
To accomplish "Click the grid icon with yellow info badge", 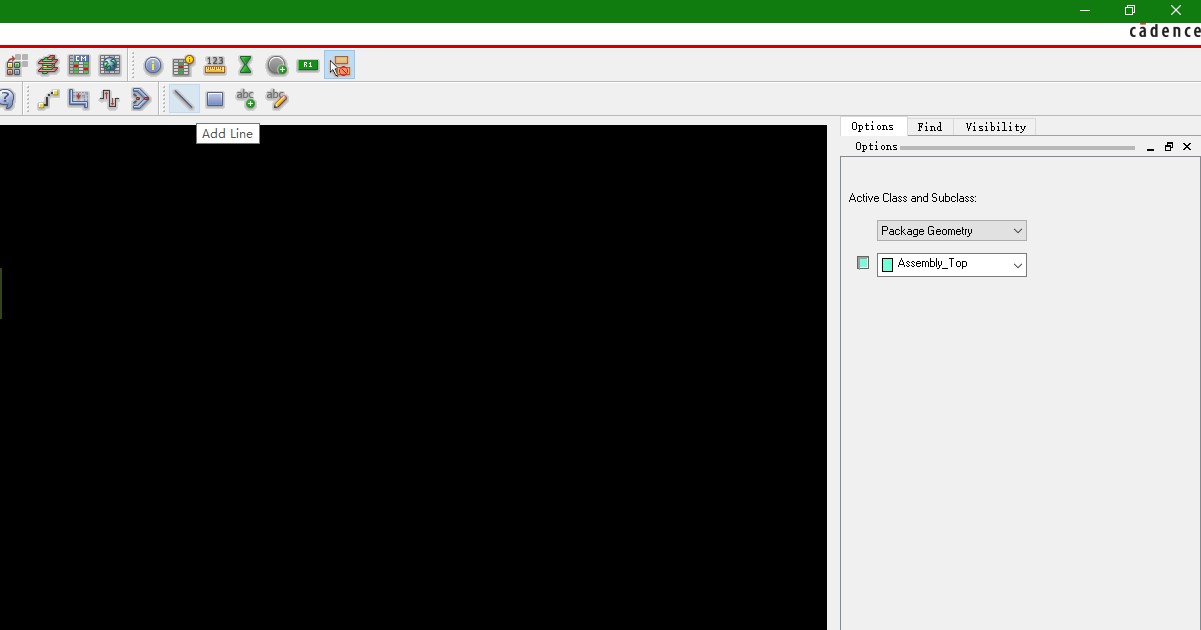I will (x=183, y=66).
